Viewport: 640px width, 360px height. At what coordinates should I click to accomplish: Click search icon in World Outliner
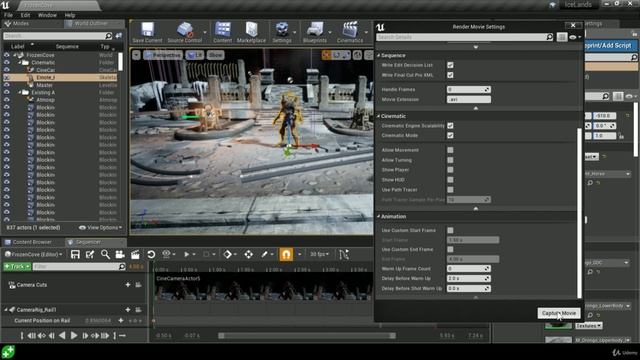pyautogui.click(x=108, y=36)
